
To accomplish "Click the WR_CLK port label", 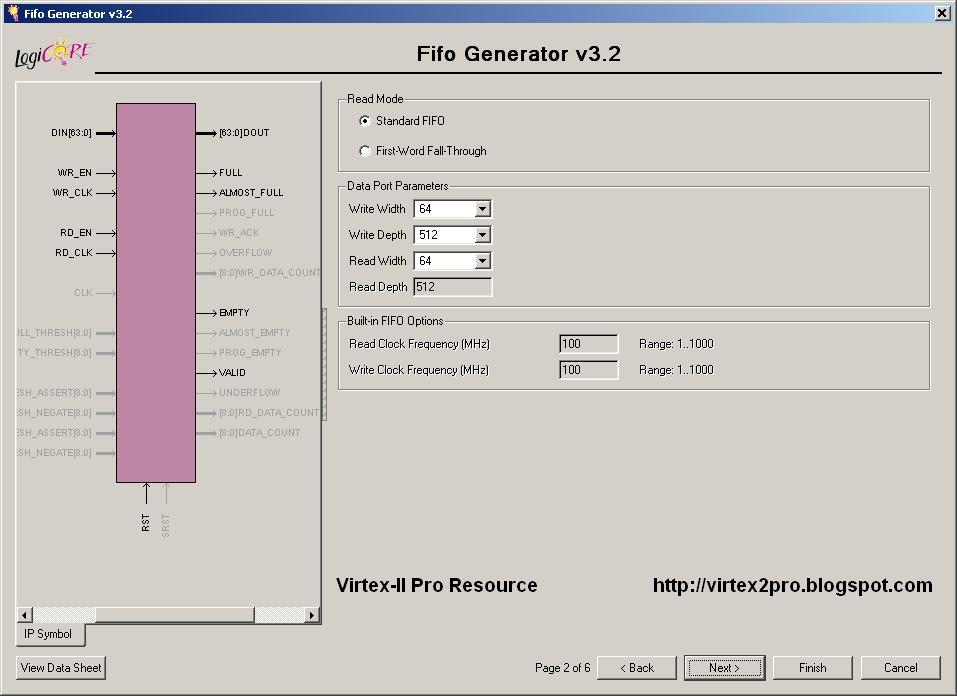I will click(x=73, y=193).
